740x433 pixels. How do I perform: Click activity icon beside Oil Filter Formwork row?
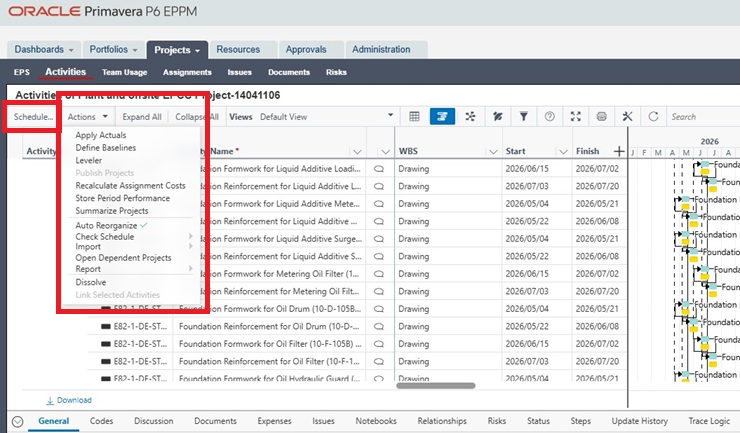click(x=106, y=344)
